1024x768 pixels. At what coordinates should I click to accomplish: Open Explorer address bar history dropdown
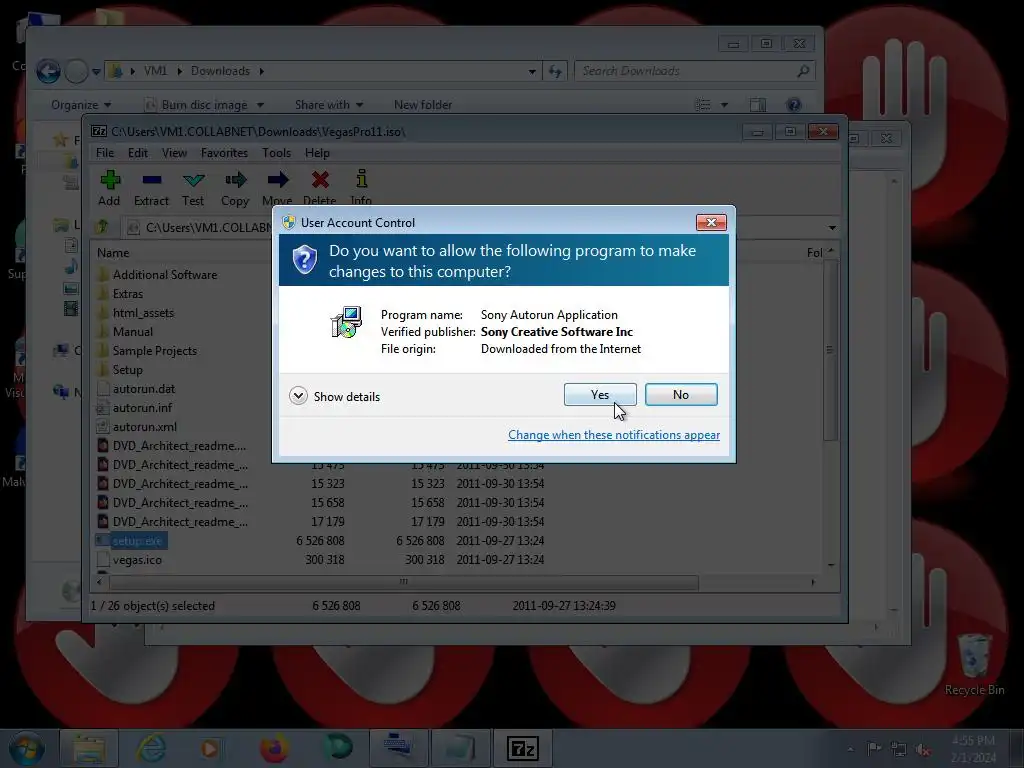click(532, 71)
